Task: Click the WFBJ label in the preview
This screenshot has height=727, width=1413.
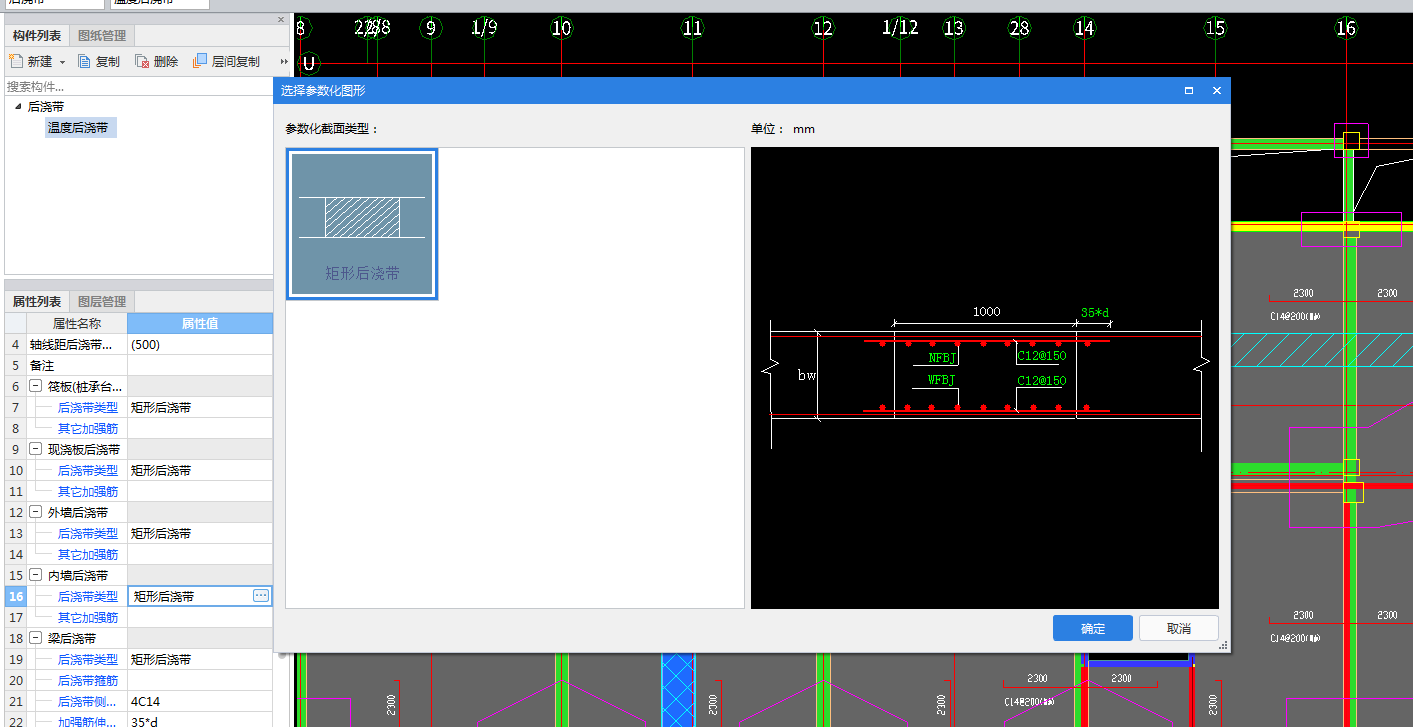Action: [942, 380]
